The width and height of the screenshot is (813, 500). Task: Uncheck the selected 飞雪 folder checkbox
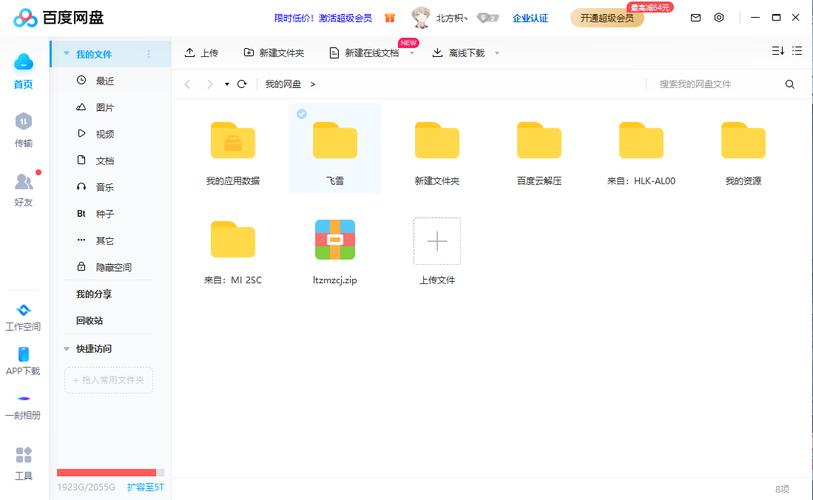(301, 114)
